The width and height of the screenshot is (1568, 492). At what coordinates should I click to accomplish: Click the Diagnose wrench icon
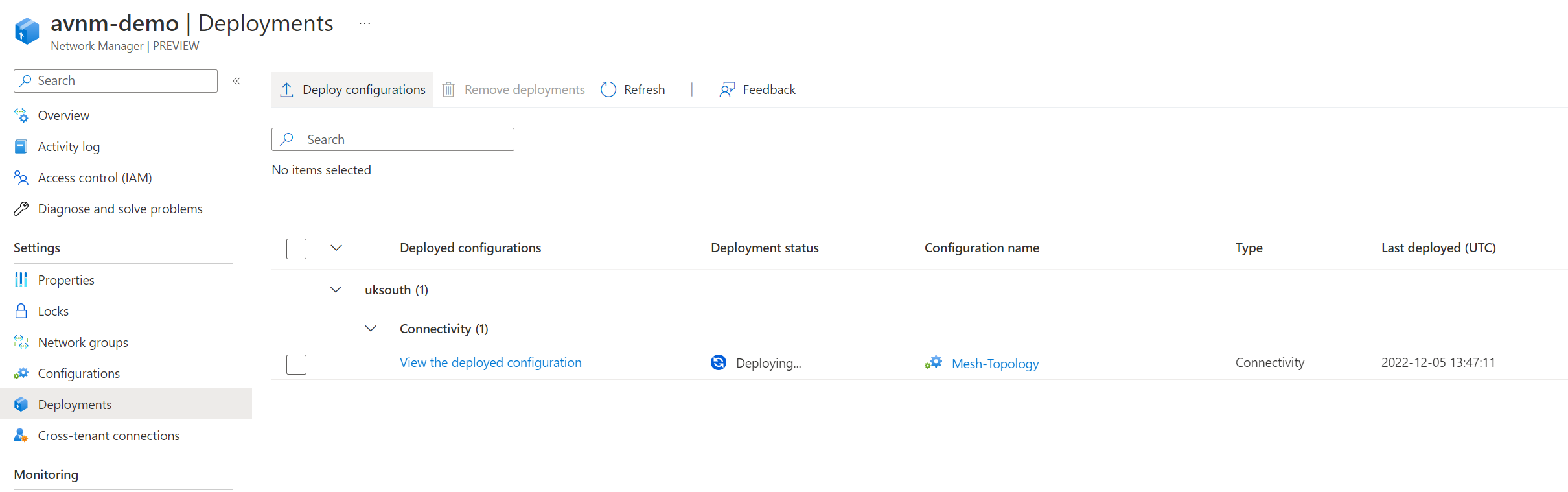click(x=21, y=209)
